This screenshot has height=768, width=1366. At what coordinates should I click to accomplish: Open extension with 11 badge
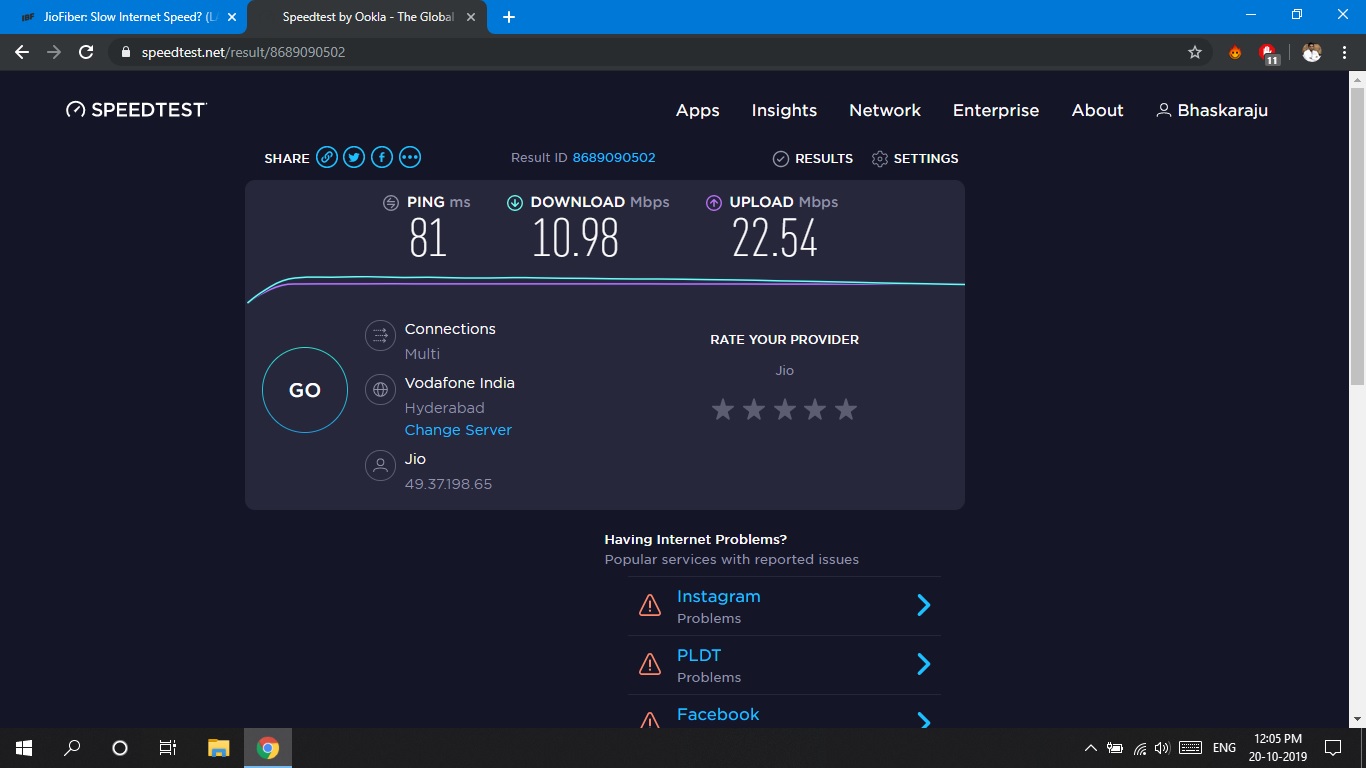(x=1269, y=53)
